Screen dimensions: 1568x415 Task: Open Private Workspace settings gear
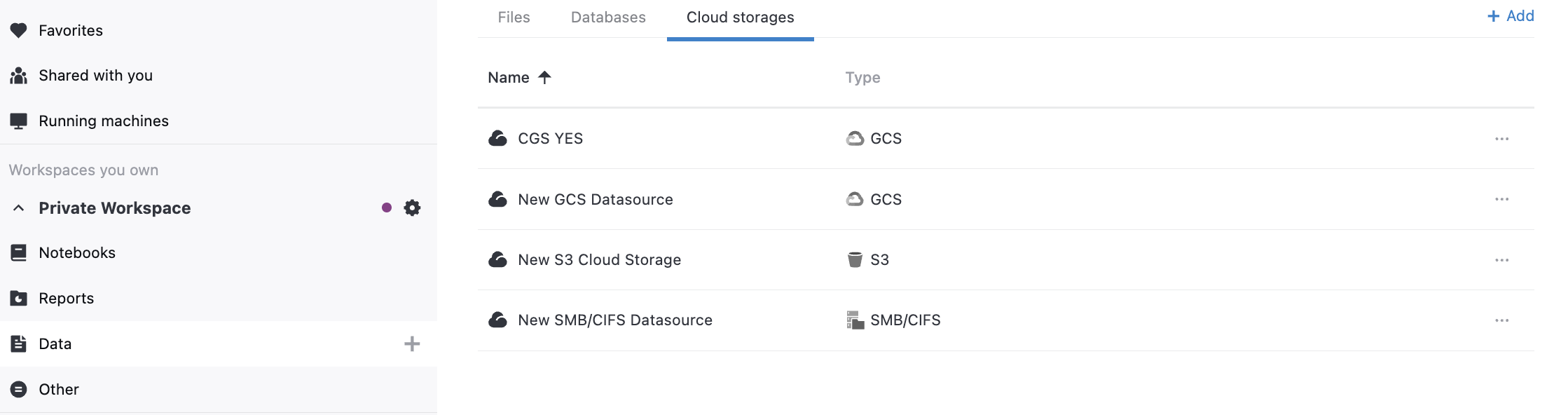tap(412, 207)
